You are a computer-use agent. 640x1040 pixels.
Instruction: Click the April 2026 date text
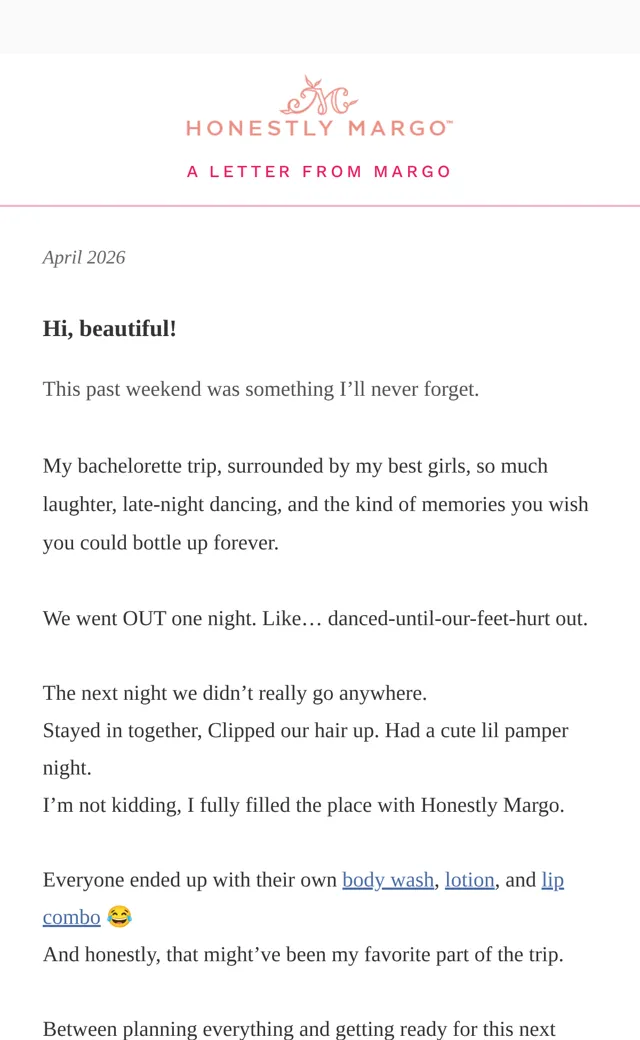[84, 257]
